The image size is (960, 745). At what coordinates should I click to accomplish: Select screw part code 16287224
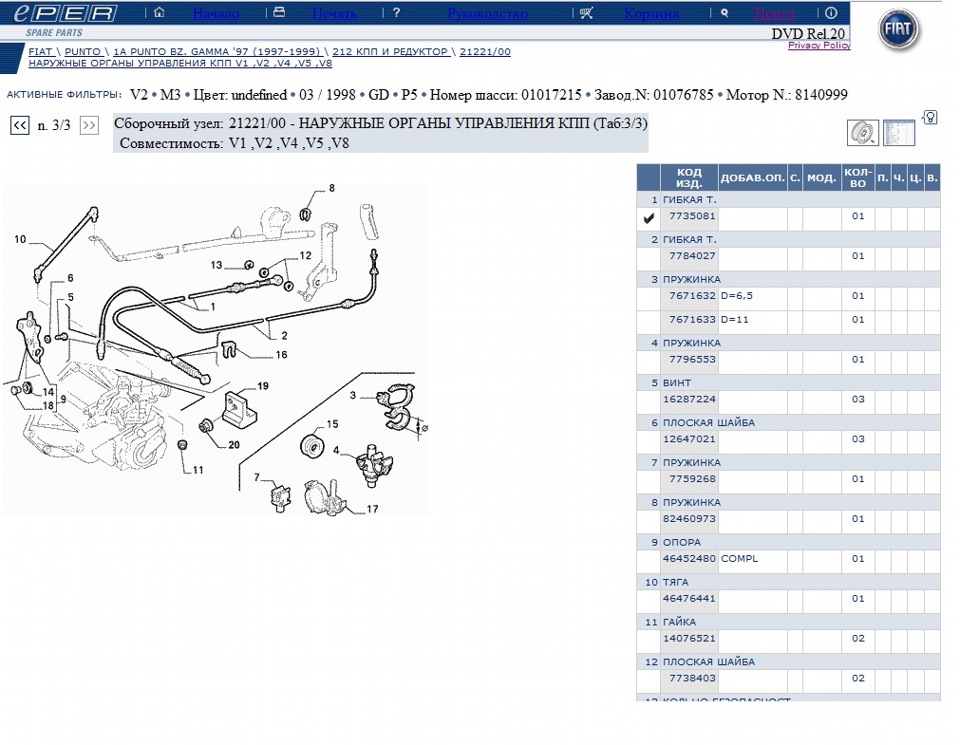pyautogui.click(x=689, y=399)
